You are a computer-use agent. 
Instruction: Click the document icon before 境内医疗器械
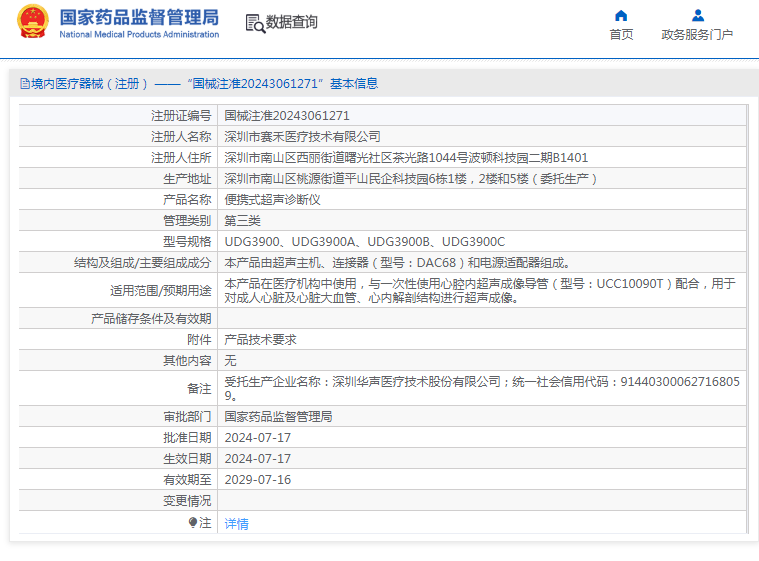pos(25,84)
